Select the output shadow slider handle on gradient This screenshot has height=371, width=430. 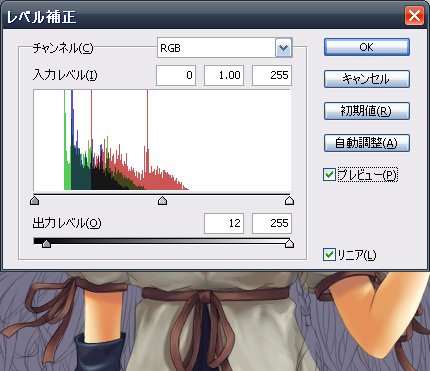[46, 244]
